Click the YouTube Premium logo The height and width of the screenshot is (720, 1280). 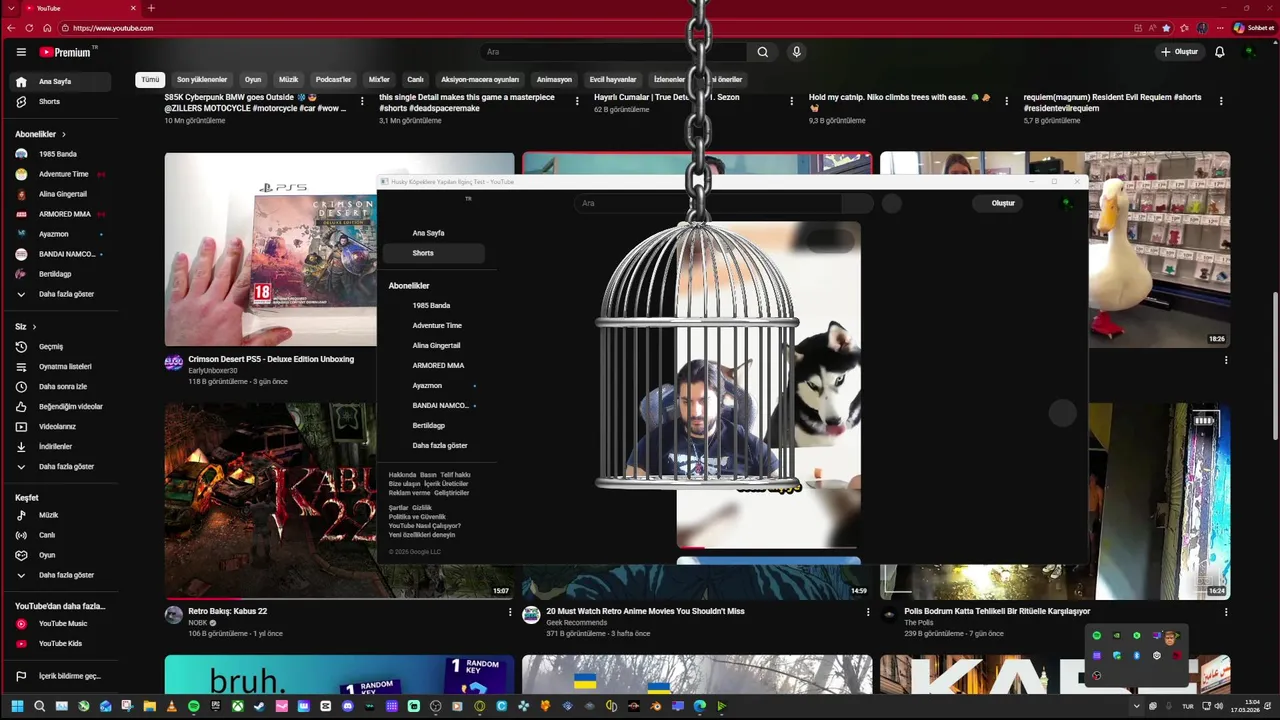point(66,52)
